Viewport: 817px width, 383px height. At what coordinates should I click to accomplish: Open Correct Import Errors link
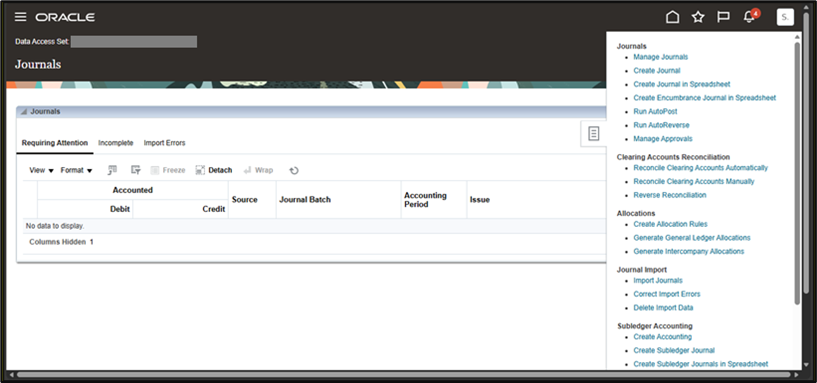pyautogui.click(x=666, y=294)
